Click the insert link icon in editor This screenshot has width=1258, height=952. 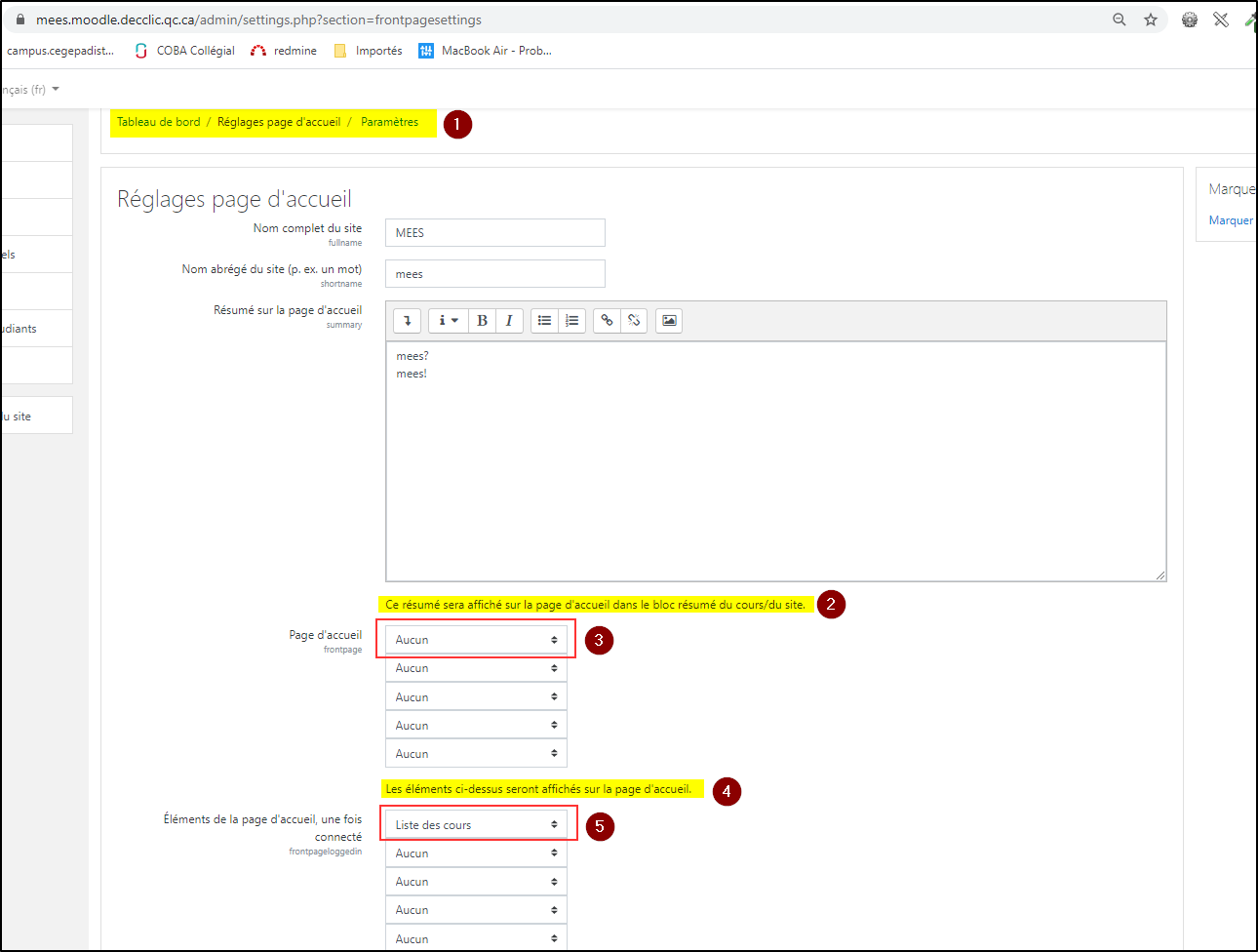point(607,321)
